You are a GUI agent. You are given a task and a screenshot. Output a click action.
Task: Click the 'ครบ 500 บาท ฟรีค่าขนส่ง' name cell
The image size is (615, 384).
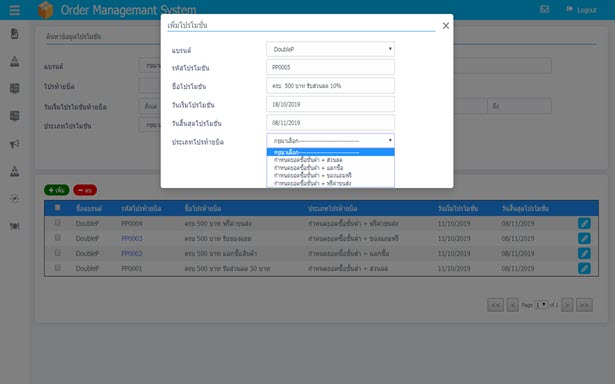(218, 224)
